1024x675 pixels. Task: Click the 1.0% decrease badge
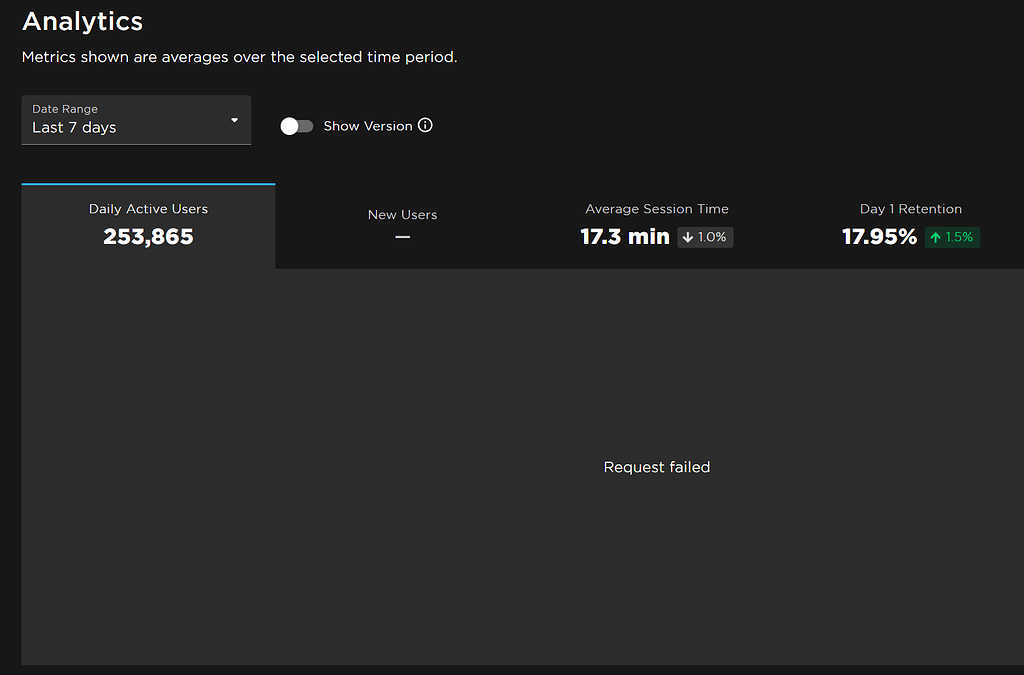(x=705, y=237)
